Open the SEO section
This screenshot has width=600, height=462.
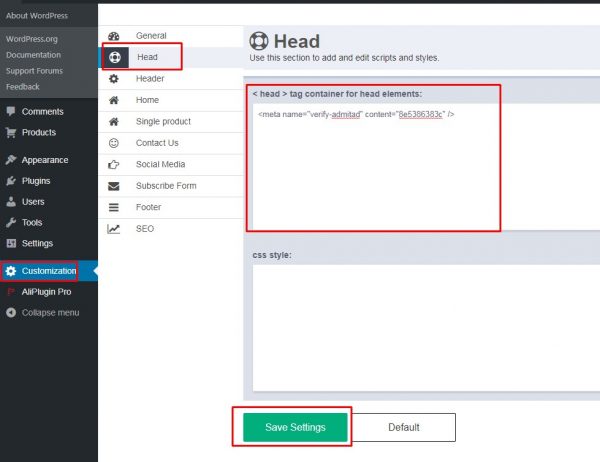pyautogui.click(x=171, y=229)
